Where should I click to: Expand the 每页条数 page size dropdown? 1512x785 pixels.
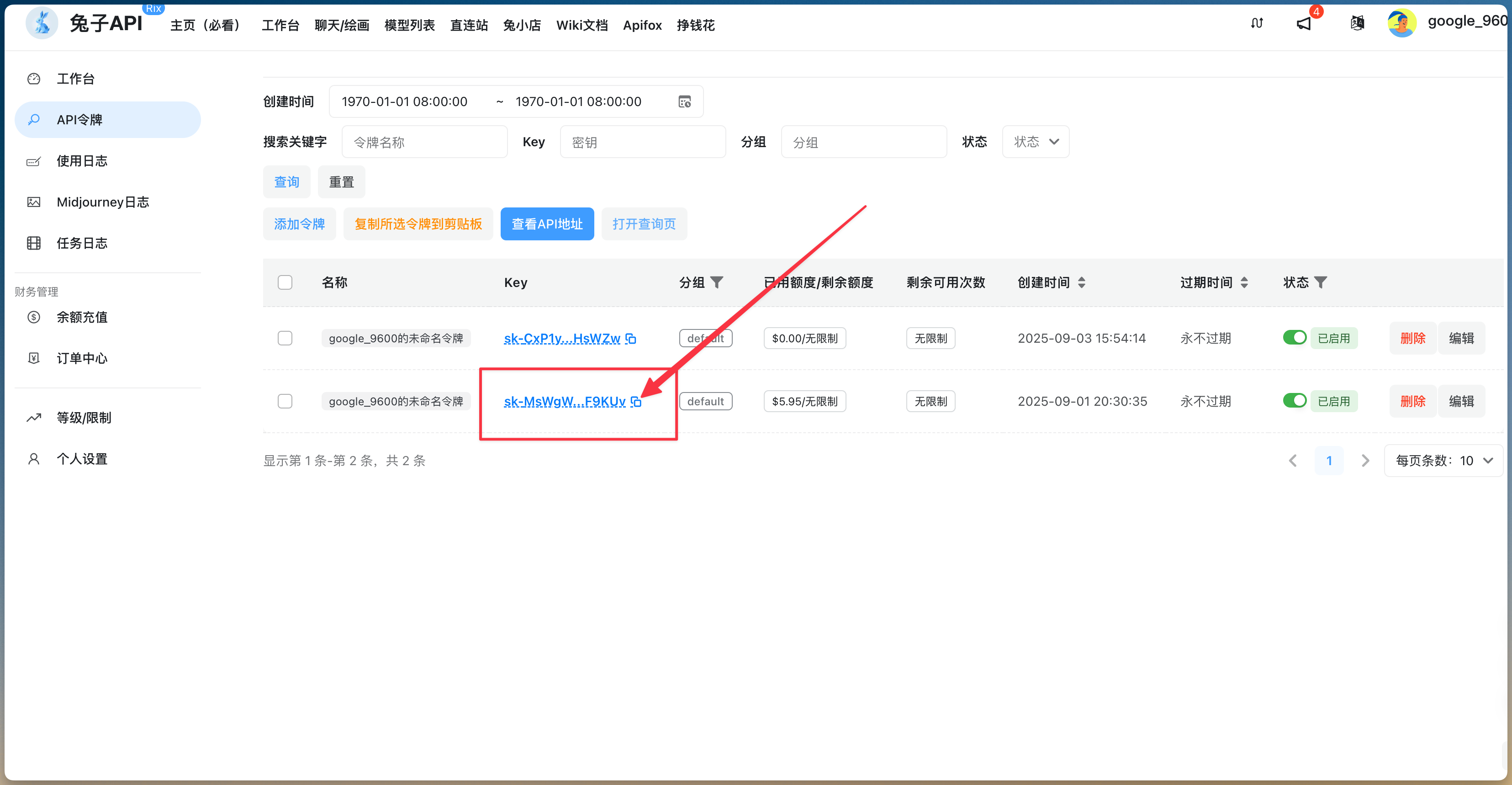(x=1443, y=461)
